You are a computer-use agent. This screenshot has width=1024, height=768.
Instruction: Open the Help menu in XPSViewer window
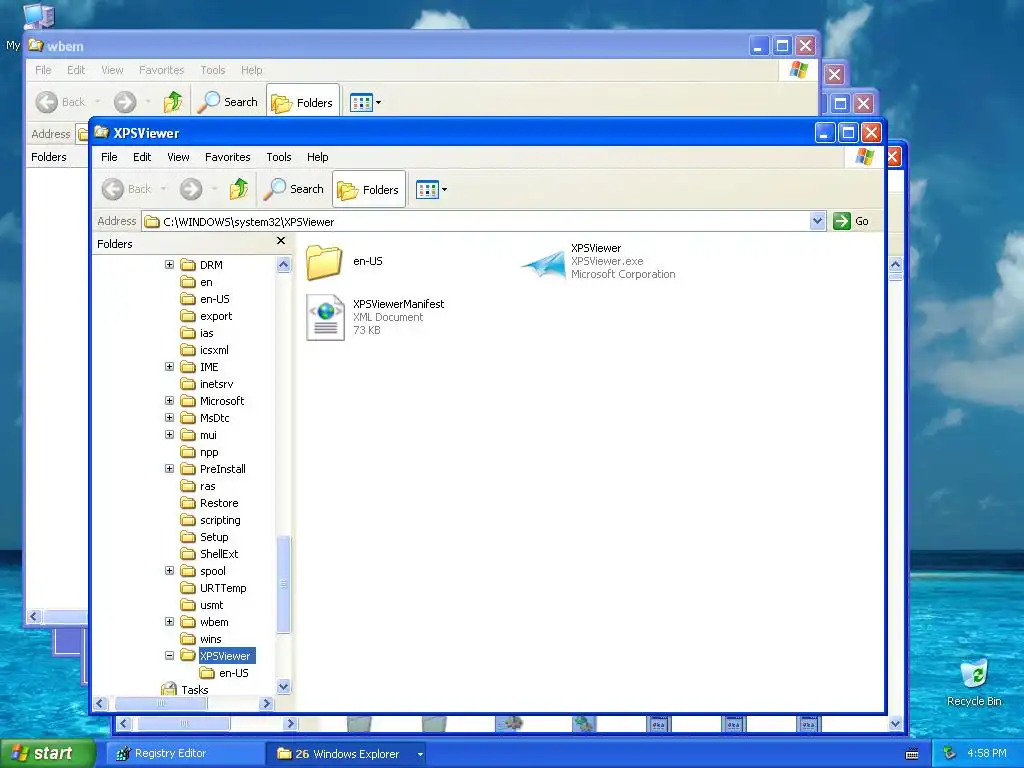(317, 157)
